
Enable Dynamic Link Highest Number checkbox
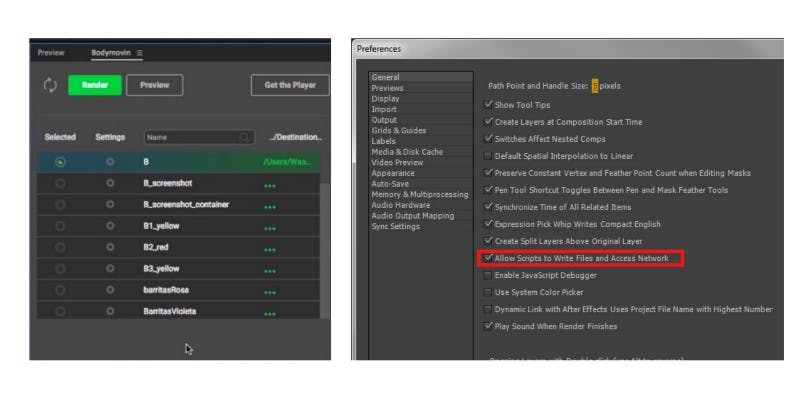click(488, 309)
